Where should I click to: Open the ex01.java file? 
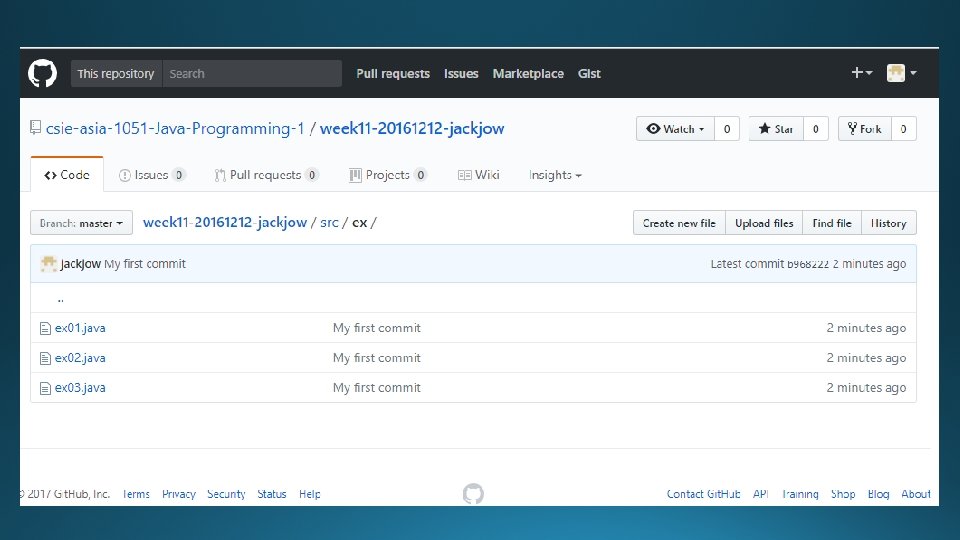(80, 328)
